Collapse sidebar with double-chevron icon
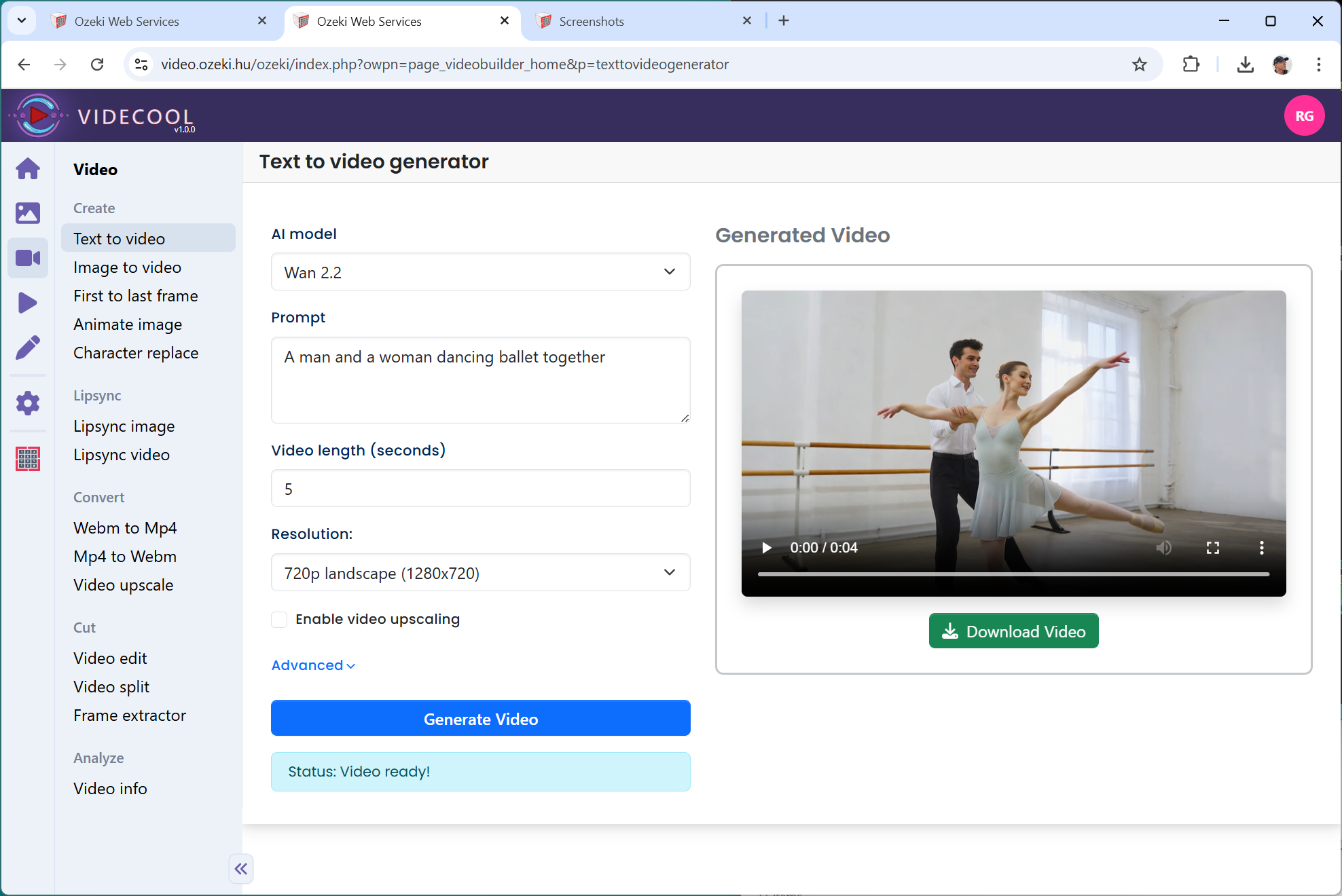 coord(241,869)
